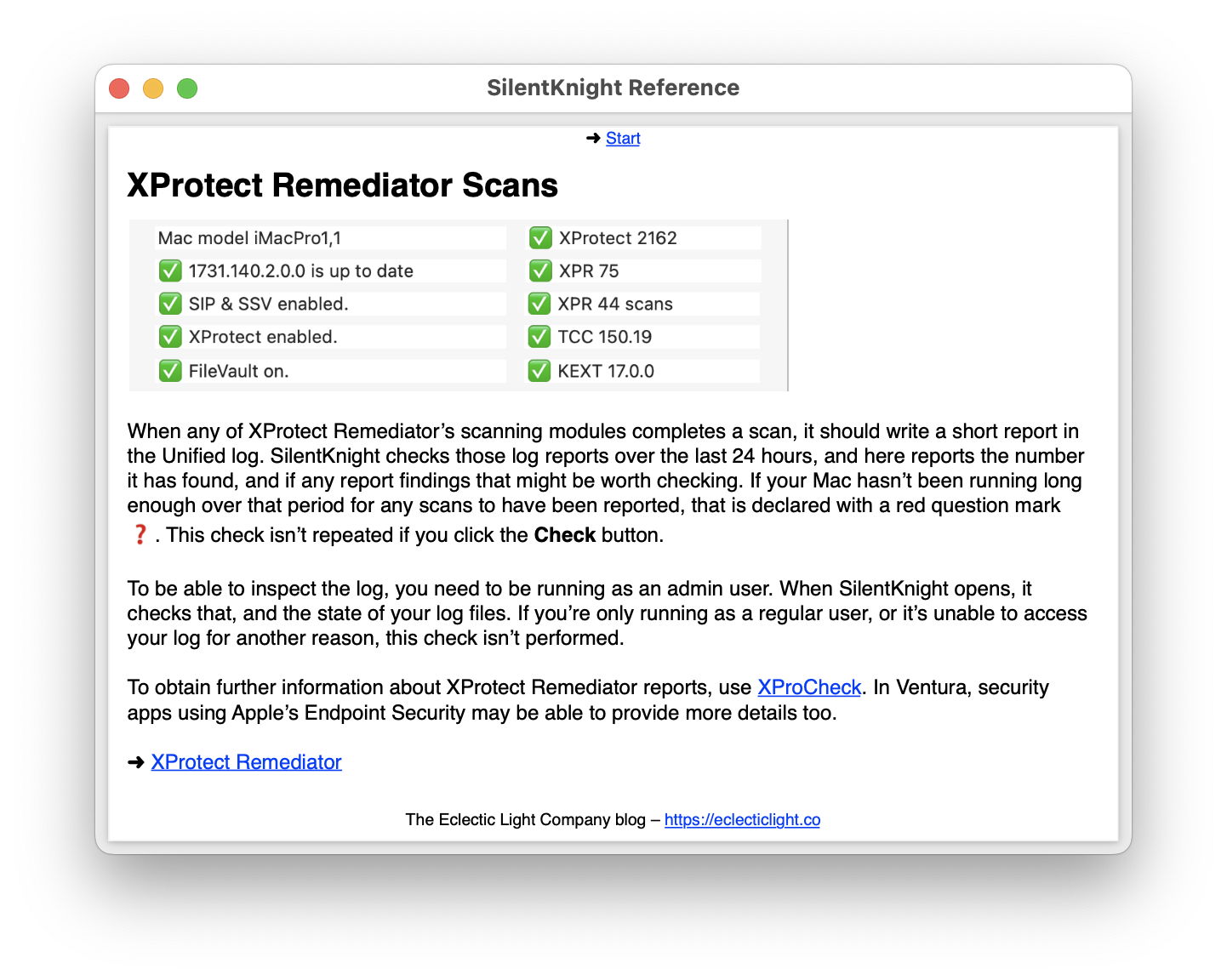Click the checkmark beside XProtect enabled

pos(170,337)
